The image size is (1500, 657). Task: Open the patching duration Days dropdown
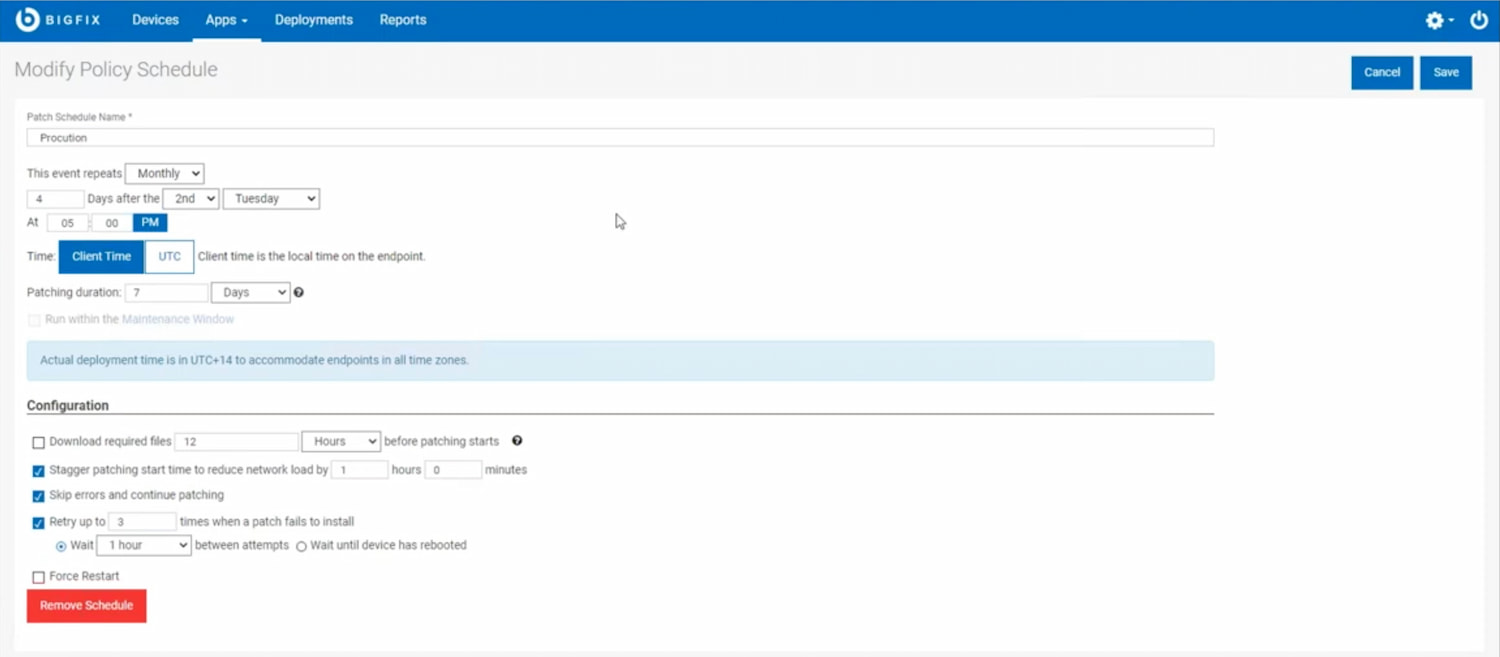pos(250,291)
